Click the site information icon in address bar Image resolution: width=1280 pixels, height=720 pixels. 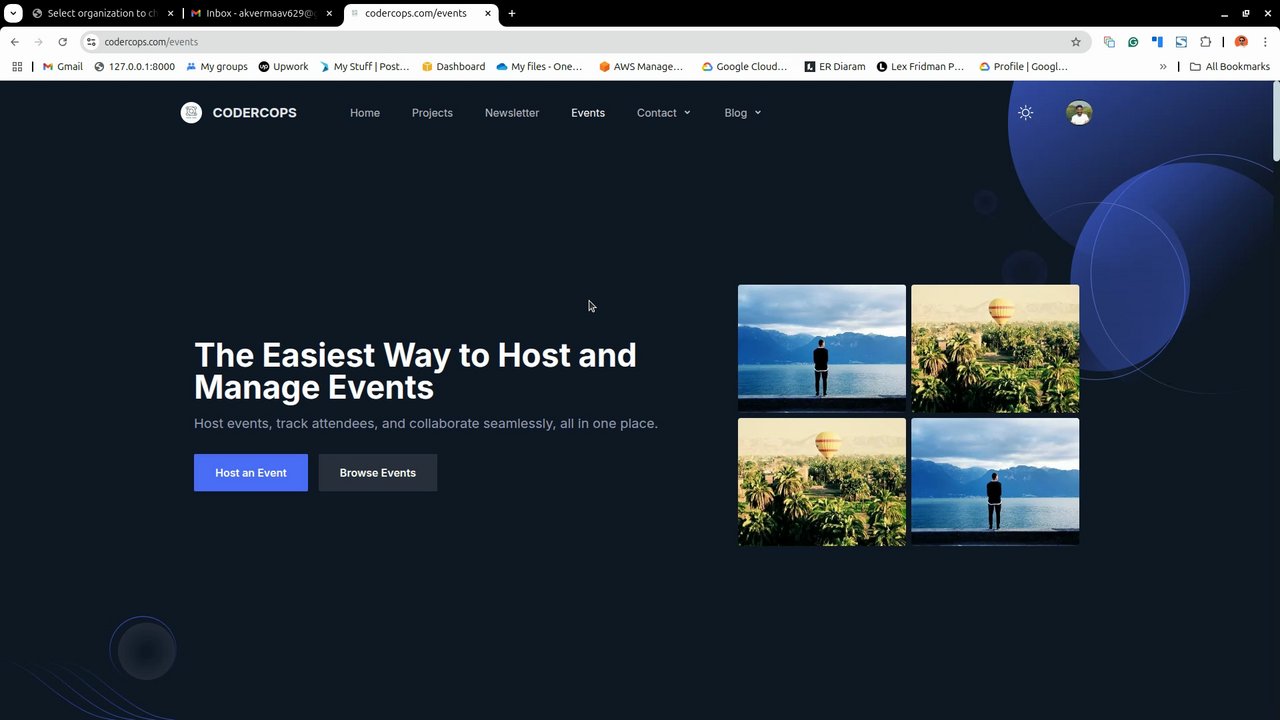tap(91, 42)
